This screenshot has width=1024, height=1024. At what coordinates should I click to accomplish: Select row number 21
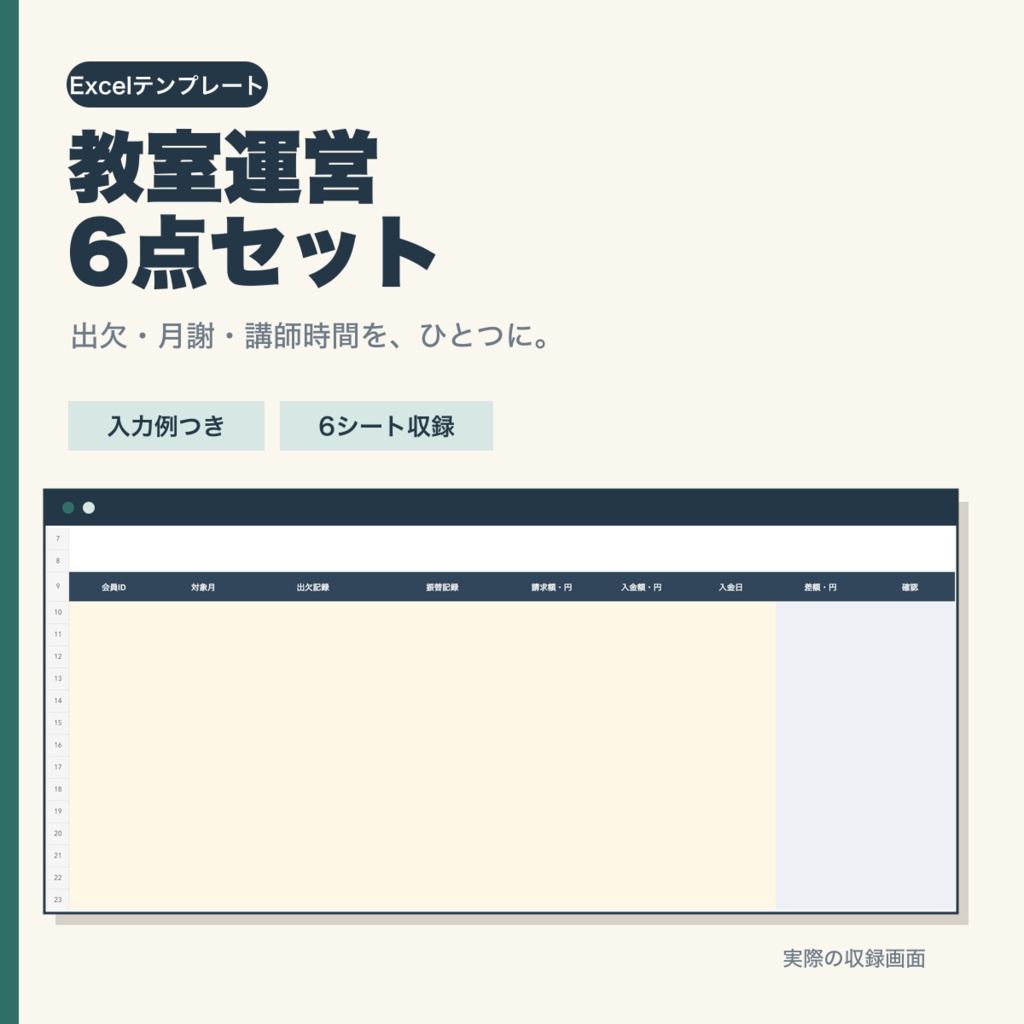click(58, 856)
